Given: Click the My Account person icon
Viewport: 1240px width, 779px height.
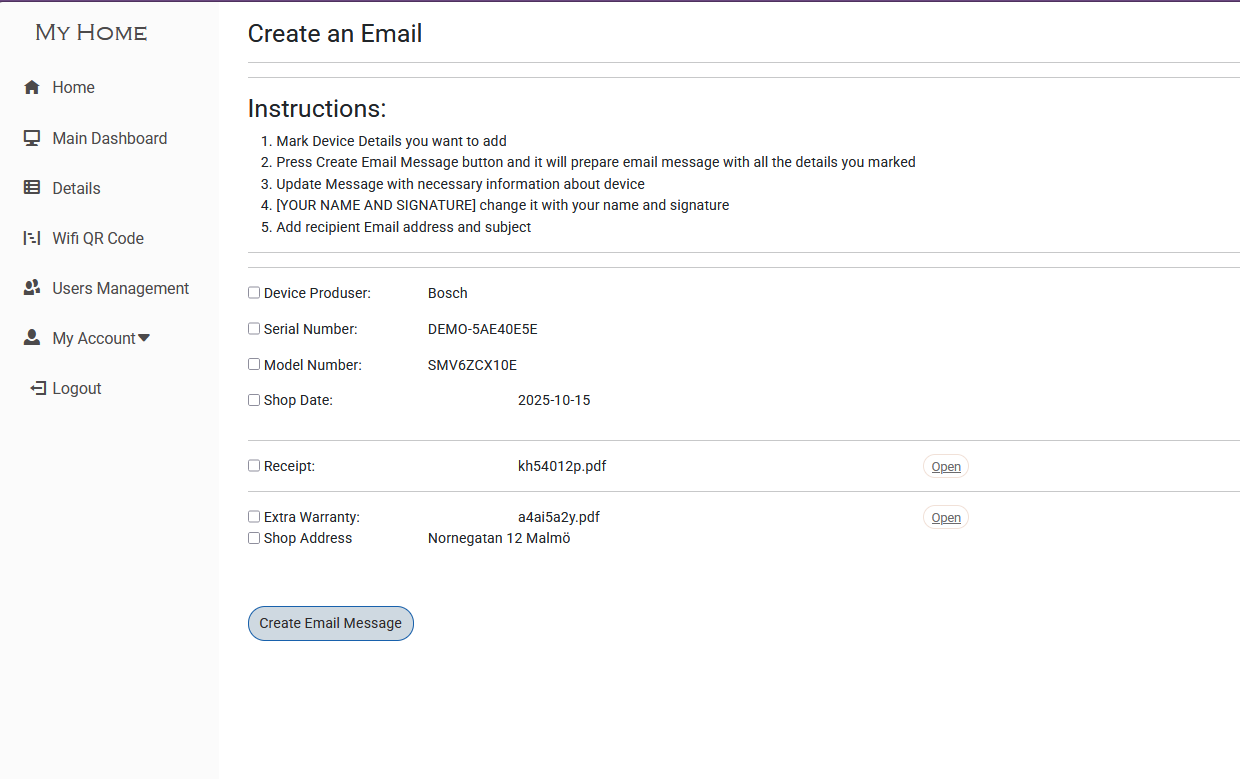Looking at the screenshot, I should pos(32,338).
